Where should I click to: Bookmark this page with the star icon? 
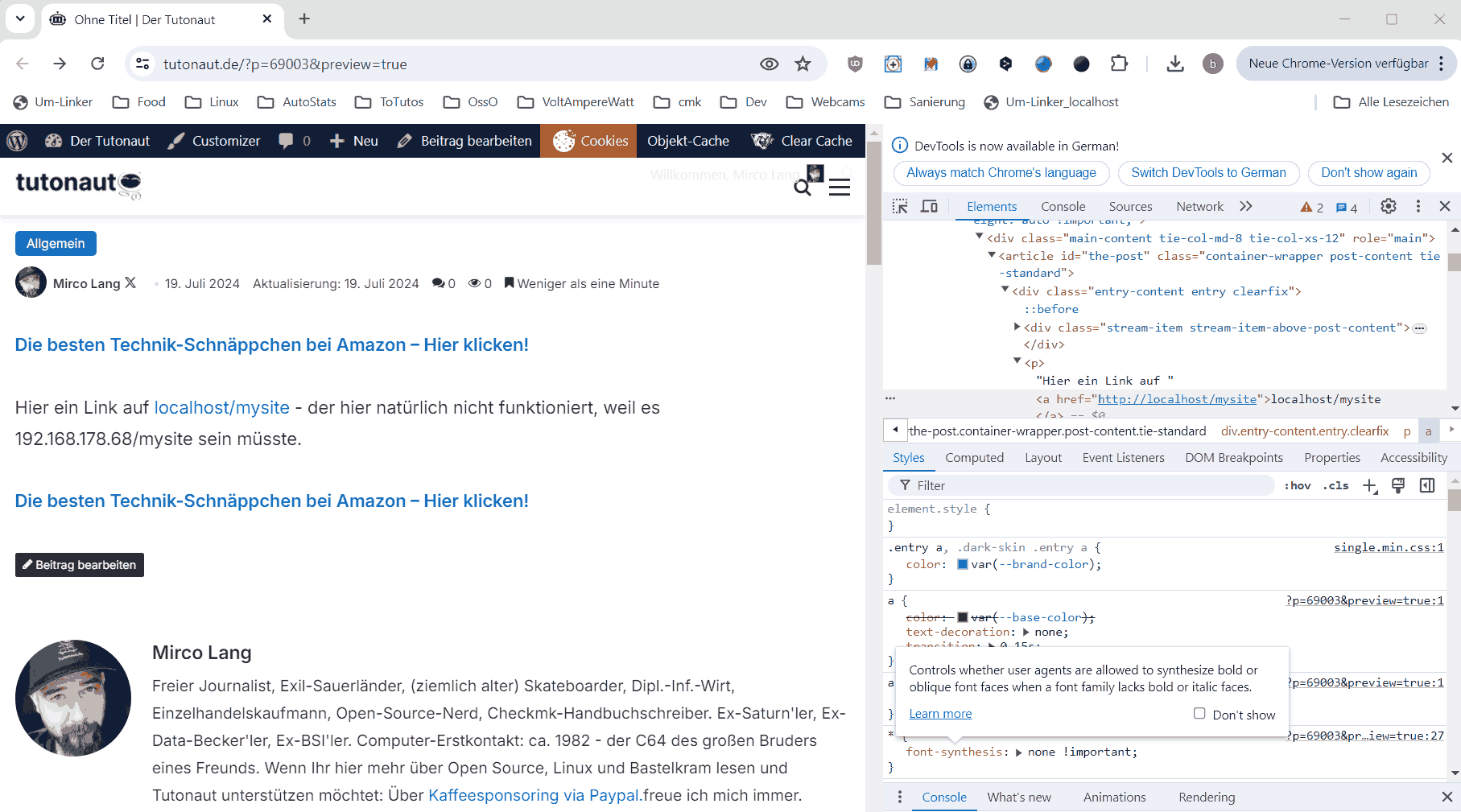click(803, 64)
